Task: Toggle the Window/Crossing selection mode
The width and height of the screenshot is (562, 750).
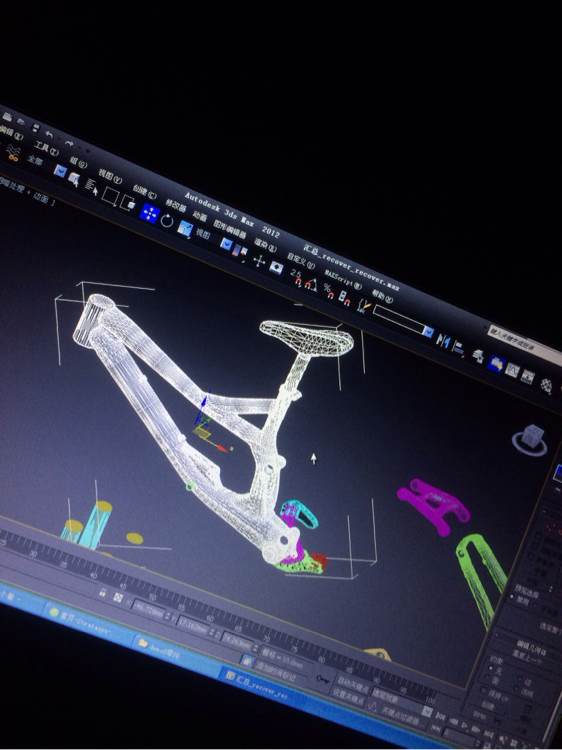Action: pyautogui.click(x=128, y=204)
